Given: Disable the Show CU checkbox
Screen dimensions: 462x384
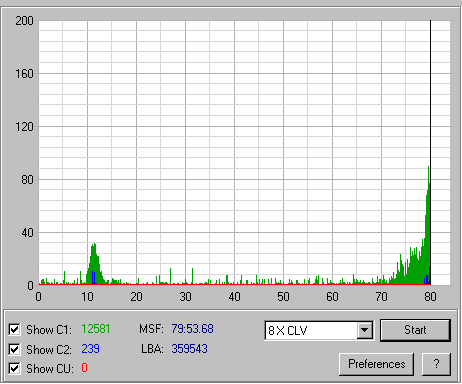Looking at the screenshot, I should [x=15, y=369].
